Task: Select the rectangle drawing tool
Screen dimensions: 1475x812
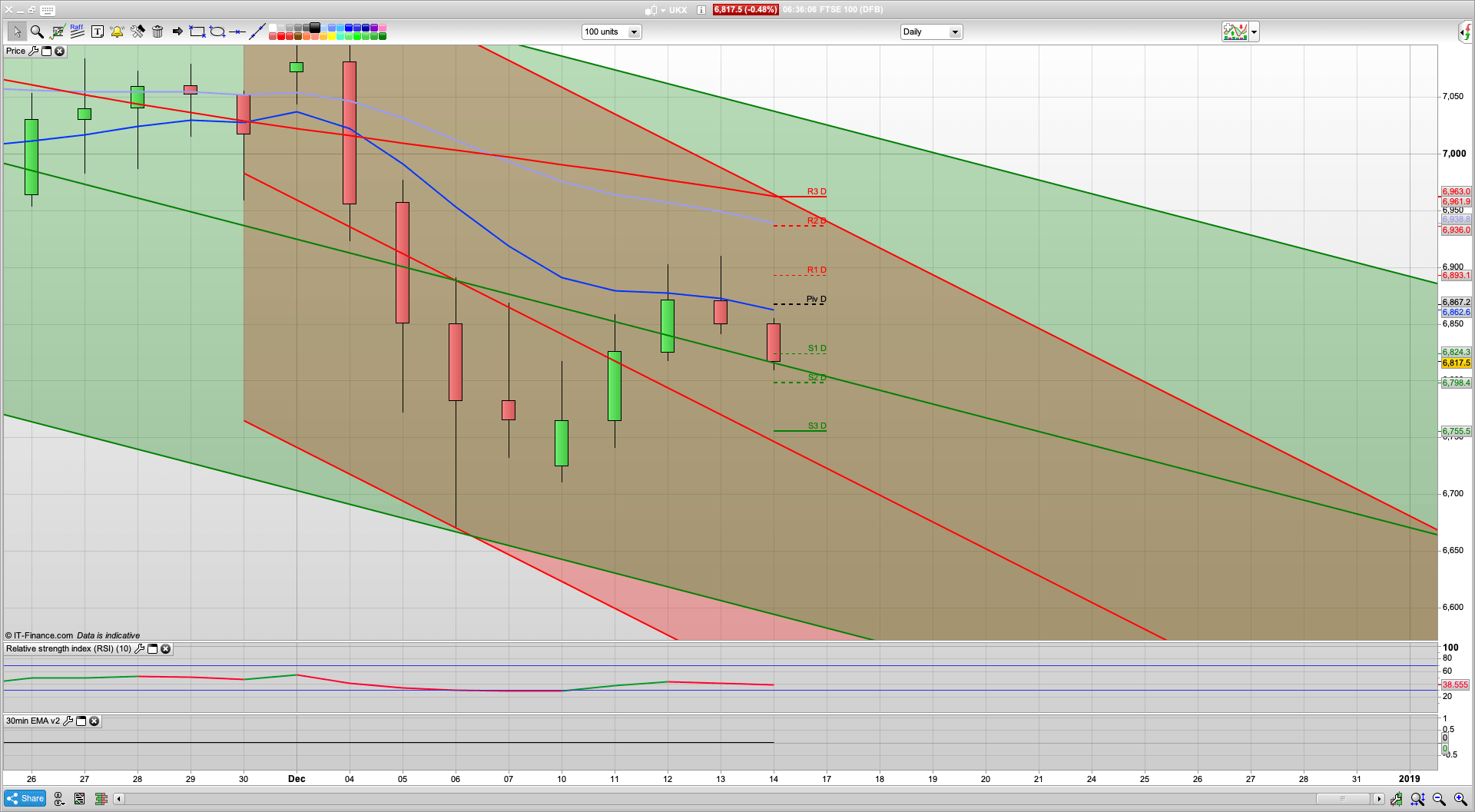Action: pyautogui.click(x=197, y=31)
